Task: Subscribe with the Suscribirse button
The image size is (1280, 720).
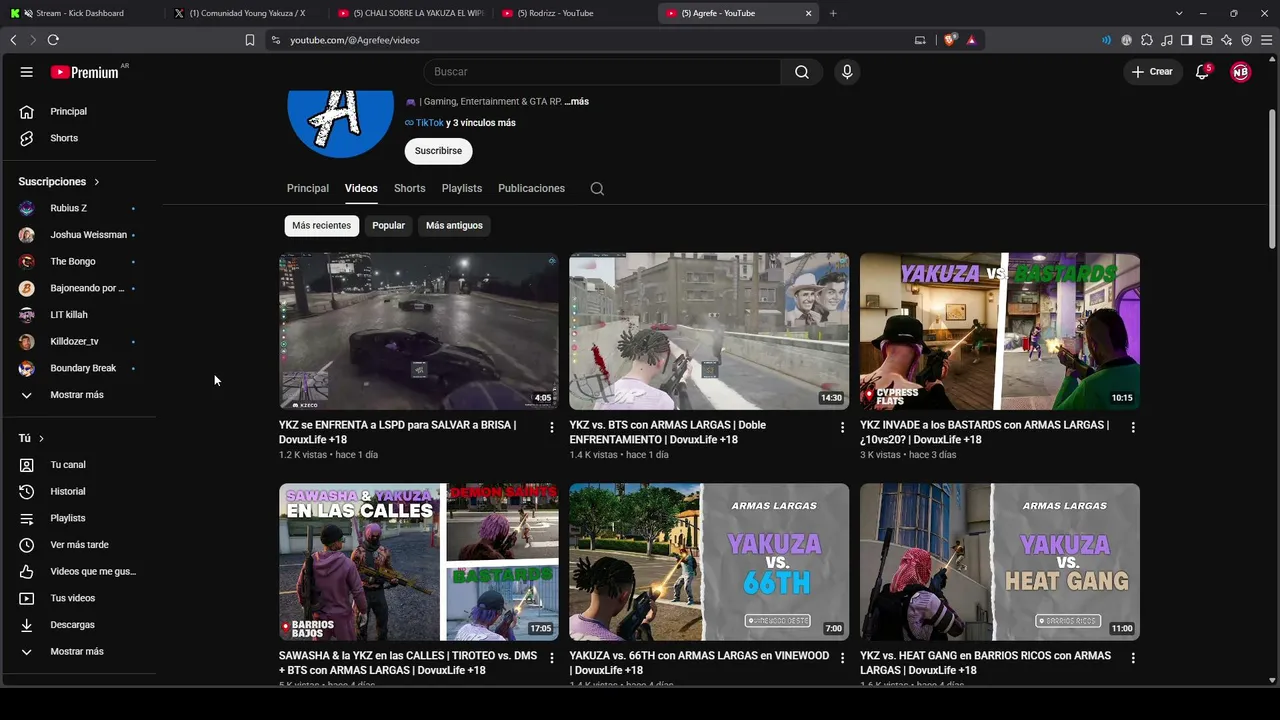Action: coord(439,151)
